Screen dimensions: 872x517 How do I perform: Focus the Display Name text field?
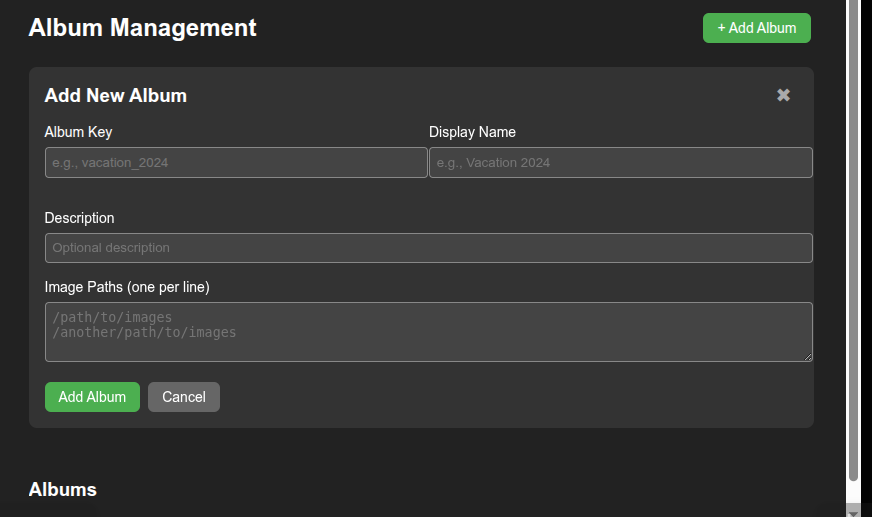click(x=621, y=162)
